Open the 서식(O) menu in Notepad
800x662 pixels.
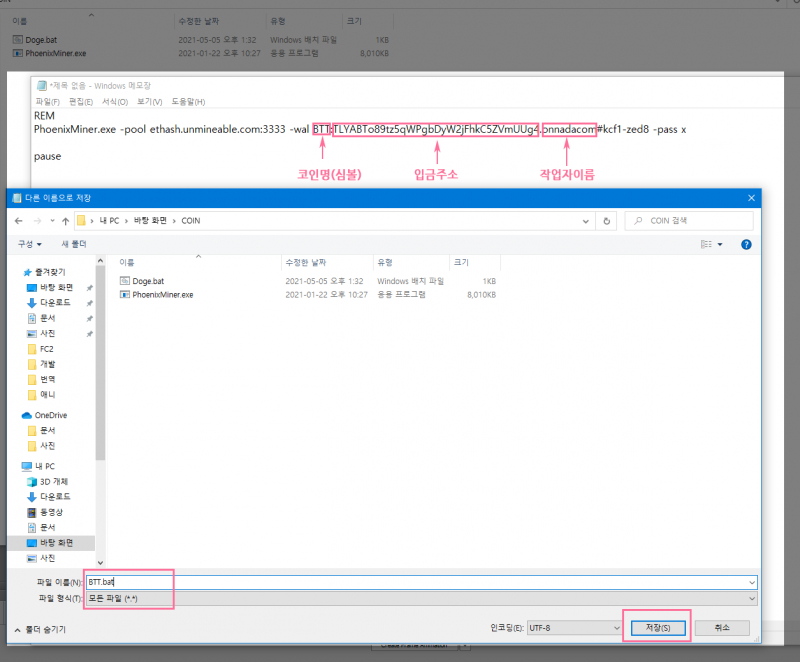tap(114, 102)
